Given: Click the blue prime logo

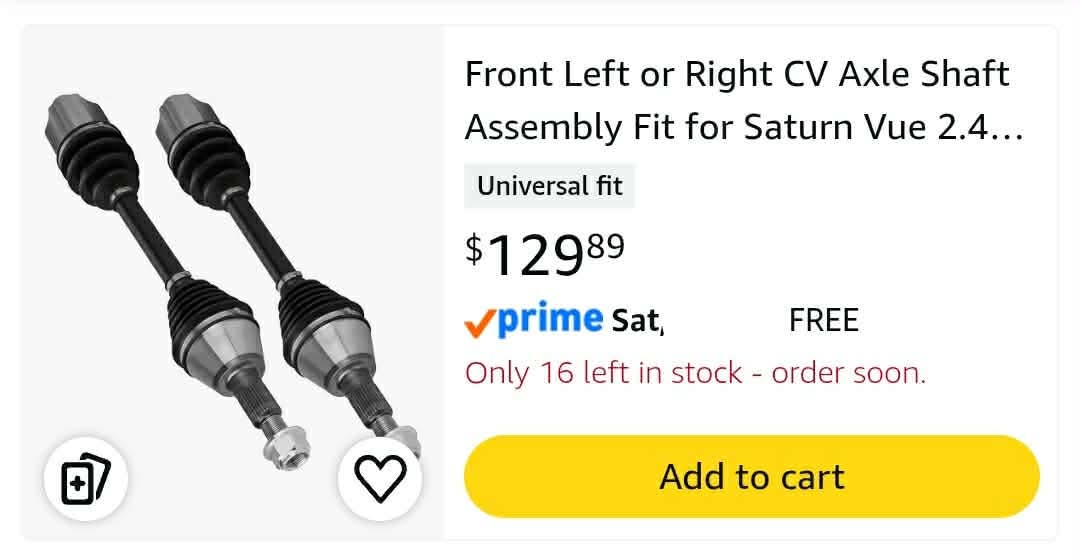Looking at the screenshot, I should click(x=550, y=319).
